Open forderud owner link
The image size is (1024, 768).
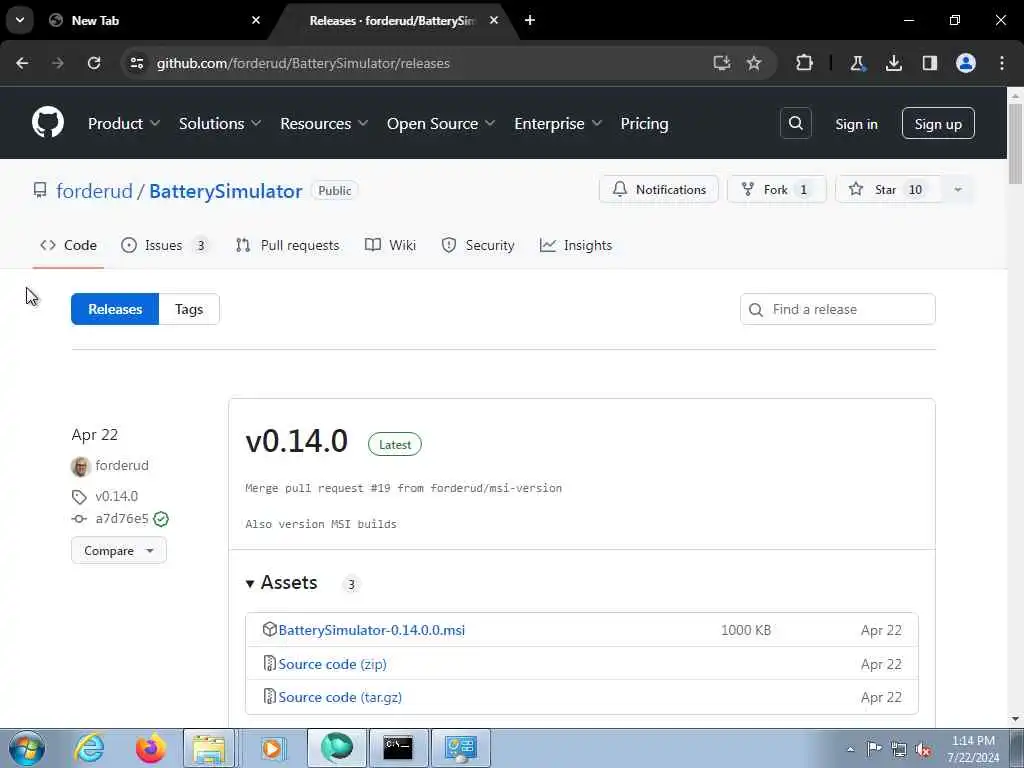tap(94, 191)
